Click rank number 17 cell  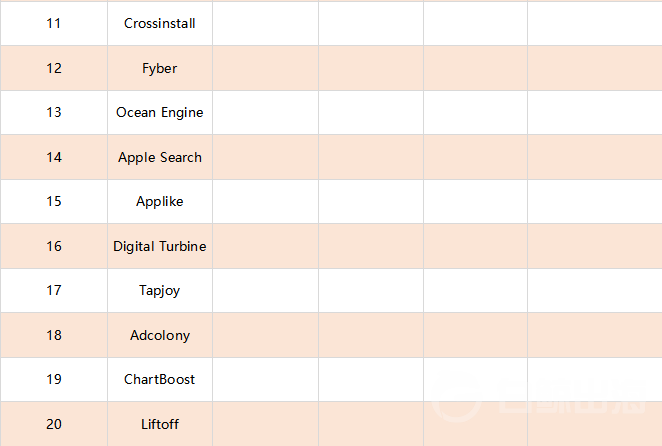click(54, 290)
